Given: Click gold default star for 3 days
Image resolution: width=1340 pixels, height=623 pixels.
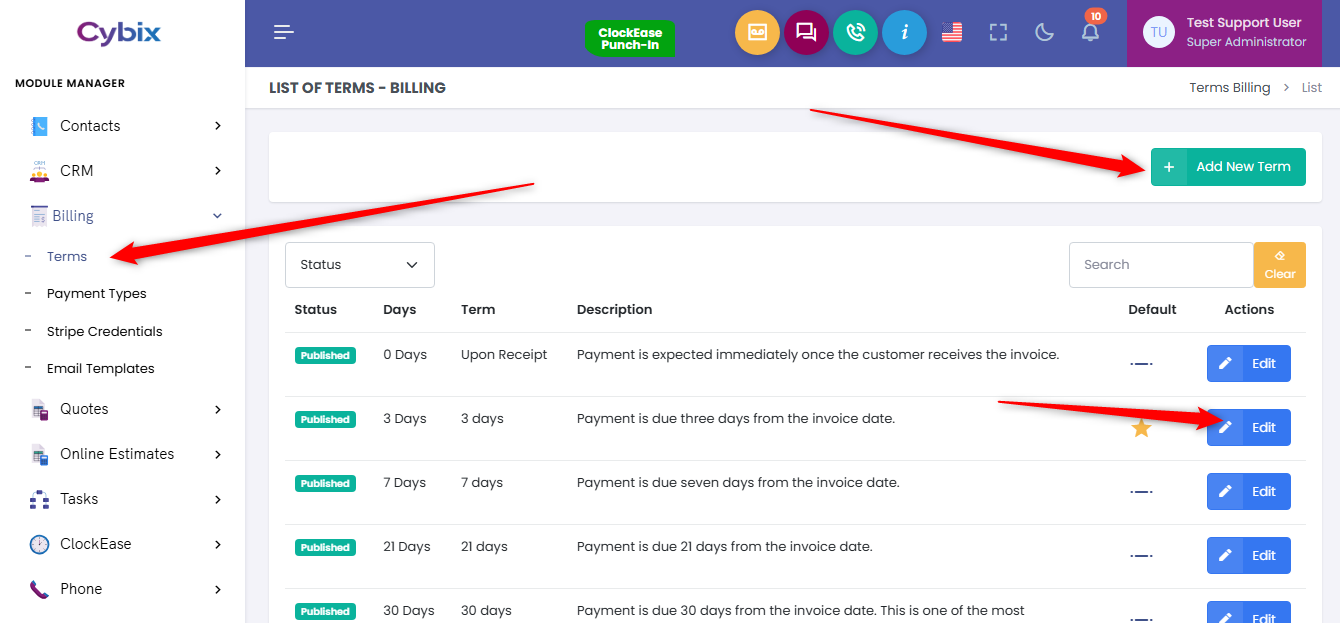Looking at the screenshot, I should tap(1141, 428).
